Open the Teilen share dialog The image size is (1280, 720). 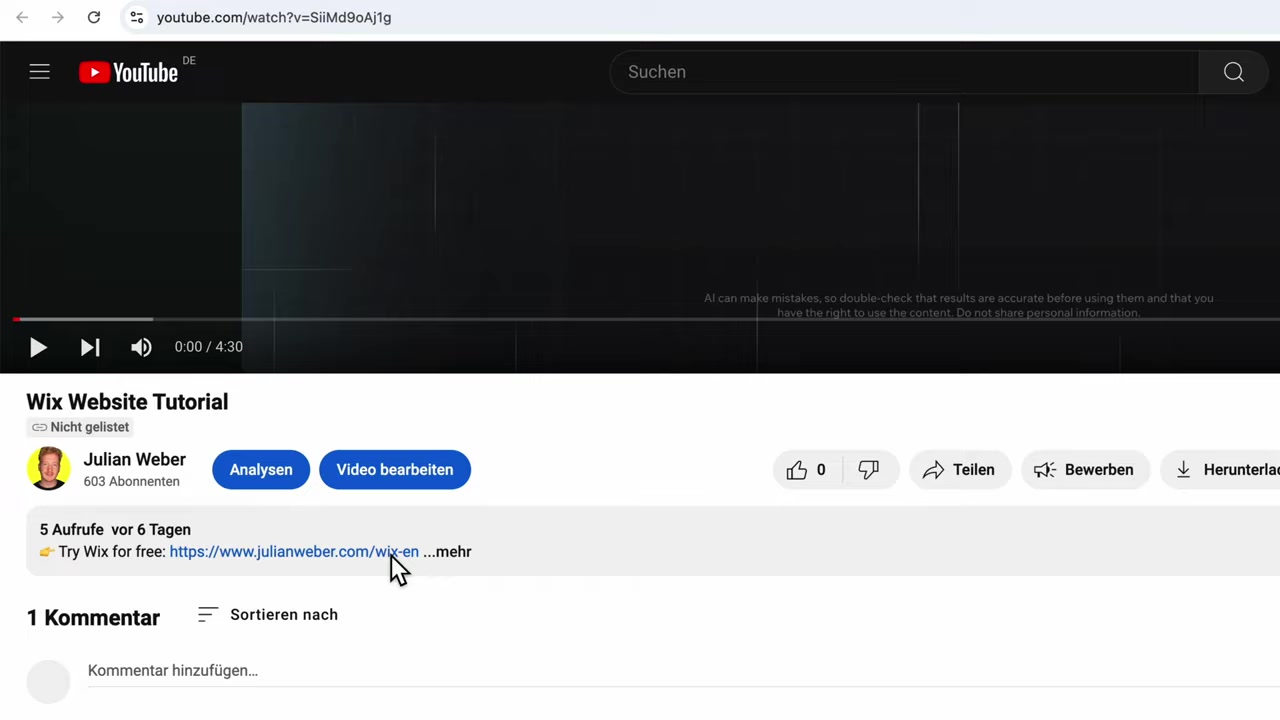pyautogui.click(x=959, y=470)
